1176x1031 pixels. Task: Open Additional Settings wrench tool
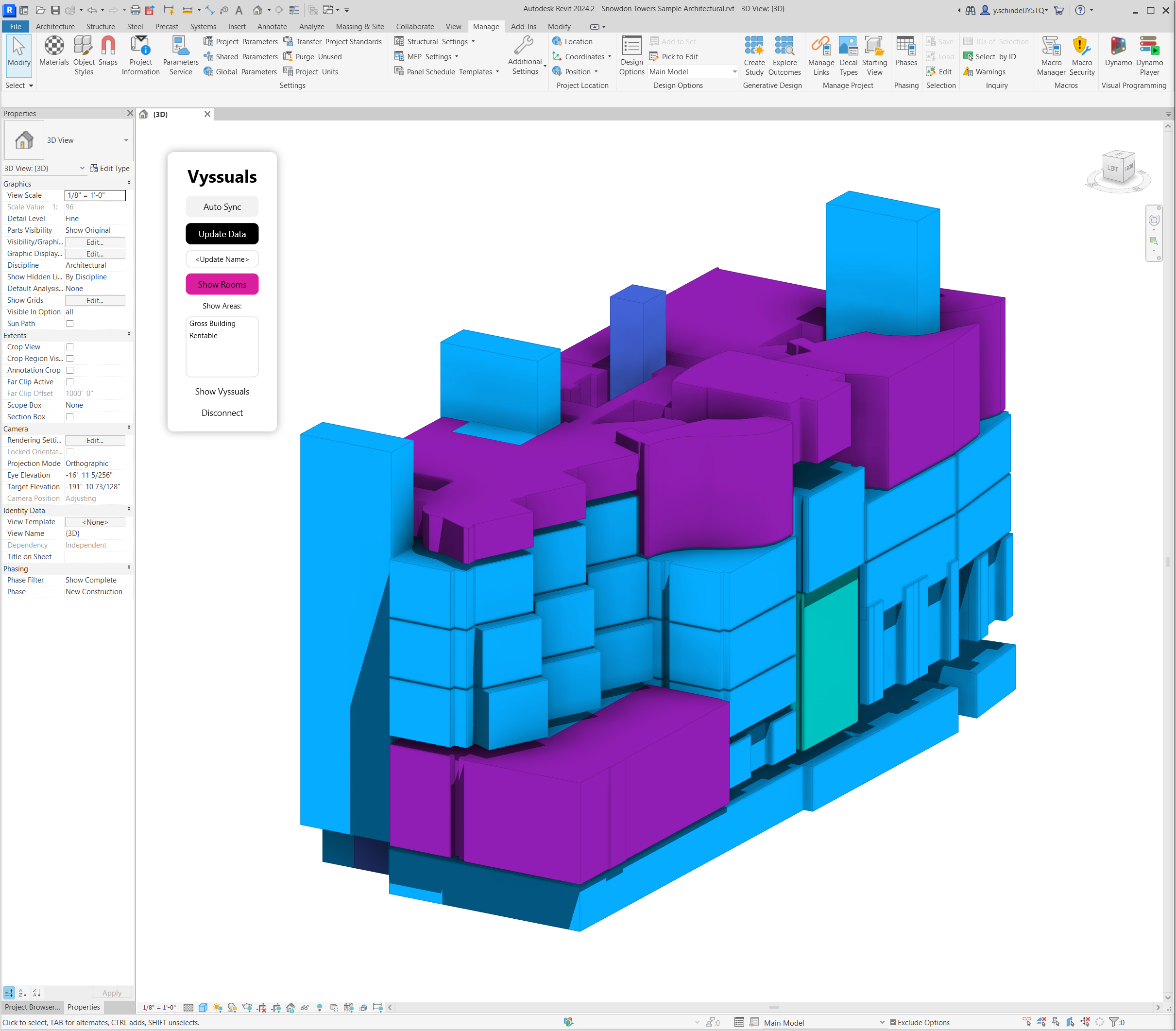[525, 56]
